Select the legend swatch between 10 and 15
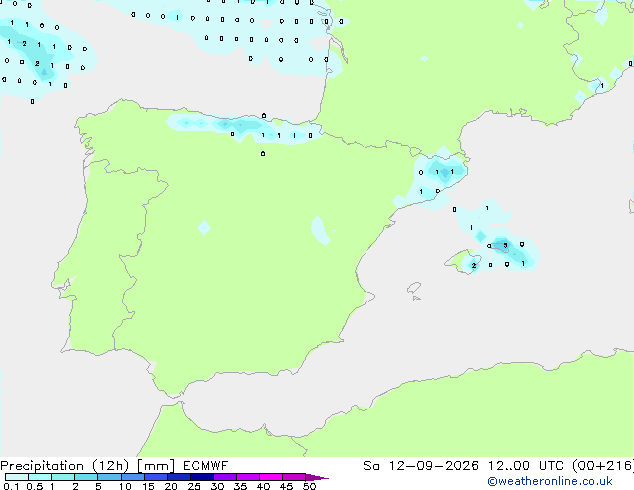This screenshot has width=634, height=490. point(132,477)
